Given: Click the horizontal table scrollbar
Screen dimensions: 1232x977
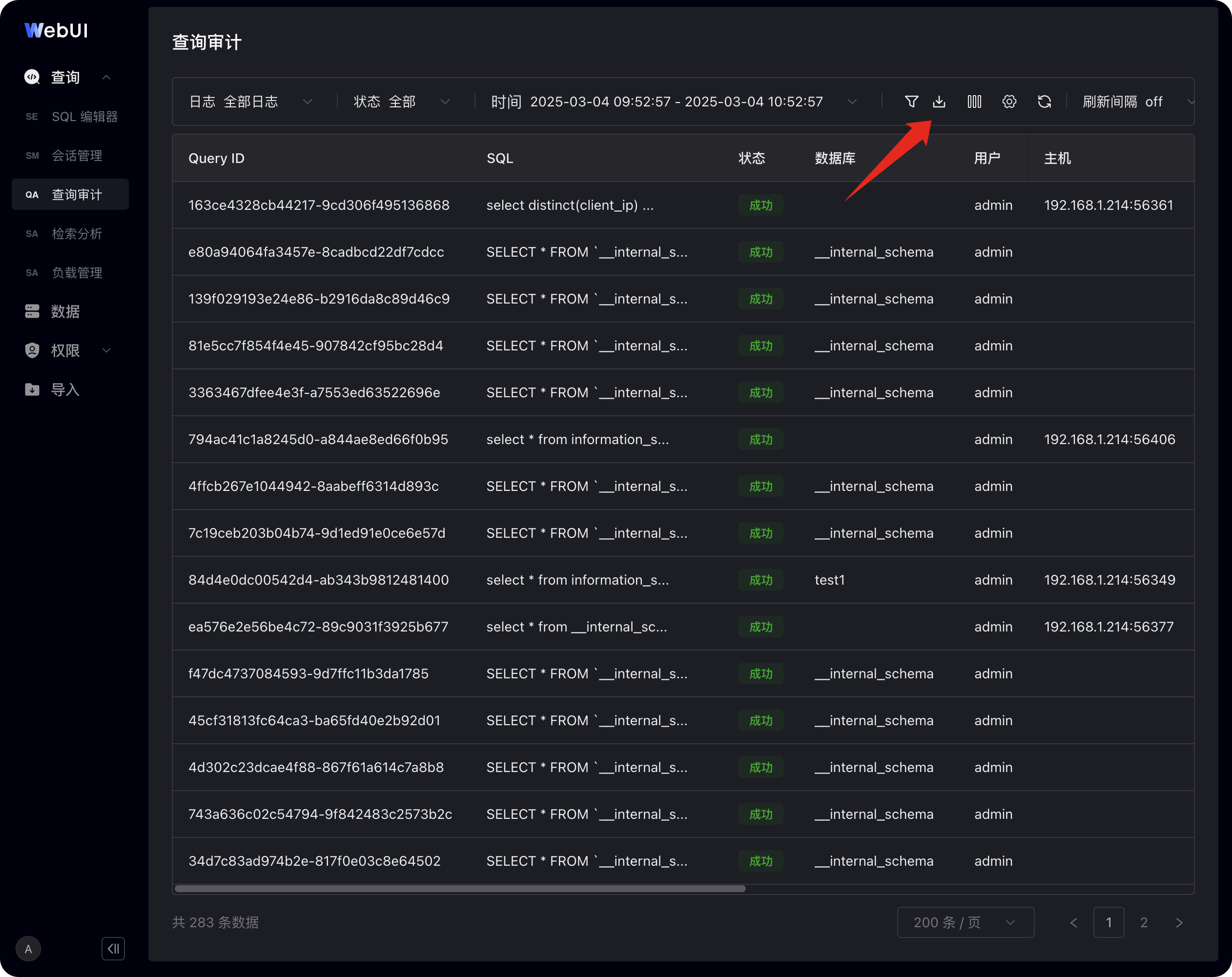Looking at the screenshot, I should tap(460, 889).
